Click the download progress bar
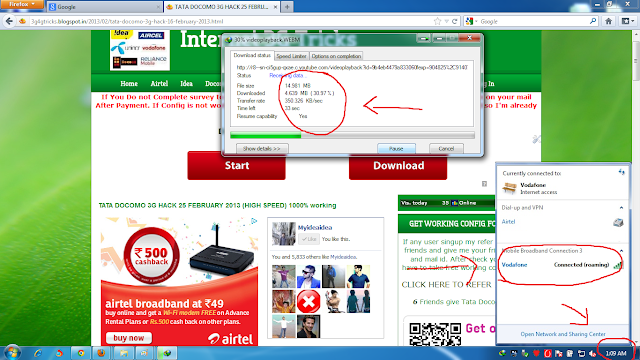 pyautogui.click(x=352, y=135)
